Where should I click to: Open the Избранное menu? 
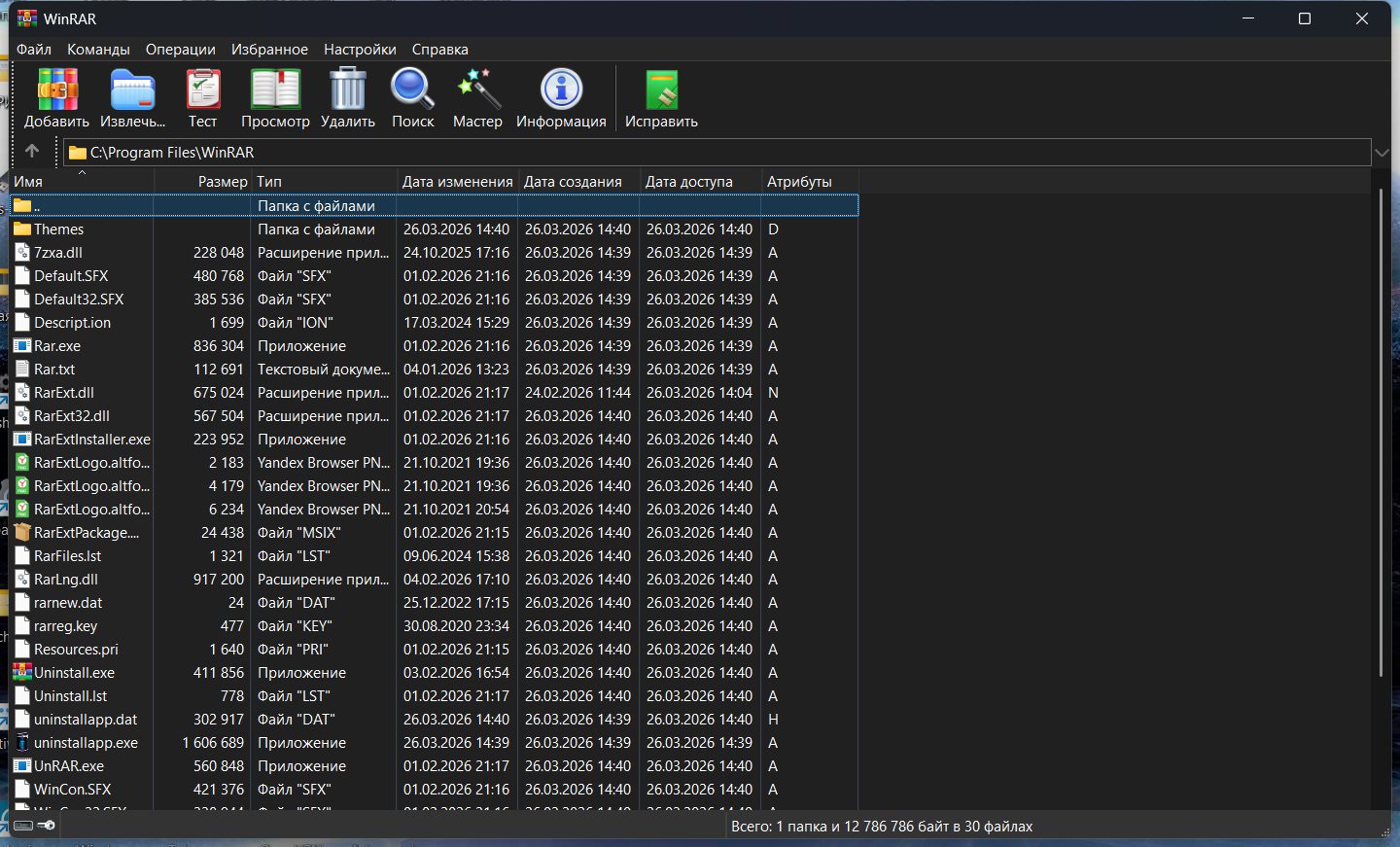269,50
